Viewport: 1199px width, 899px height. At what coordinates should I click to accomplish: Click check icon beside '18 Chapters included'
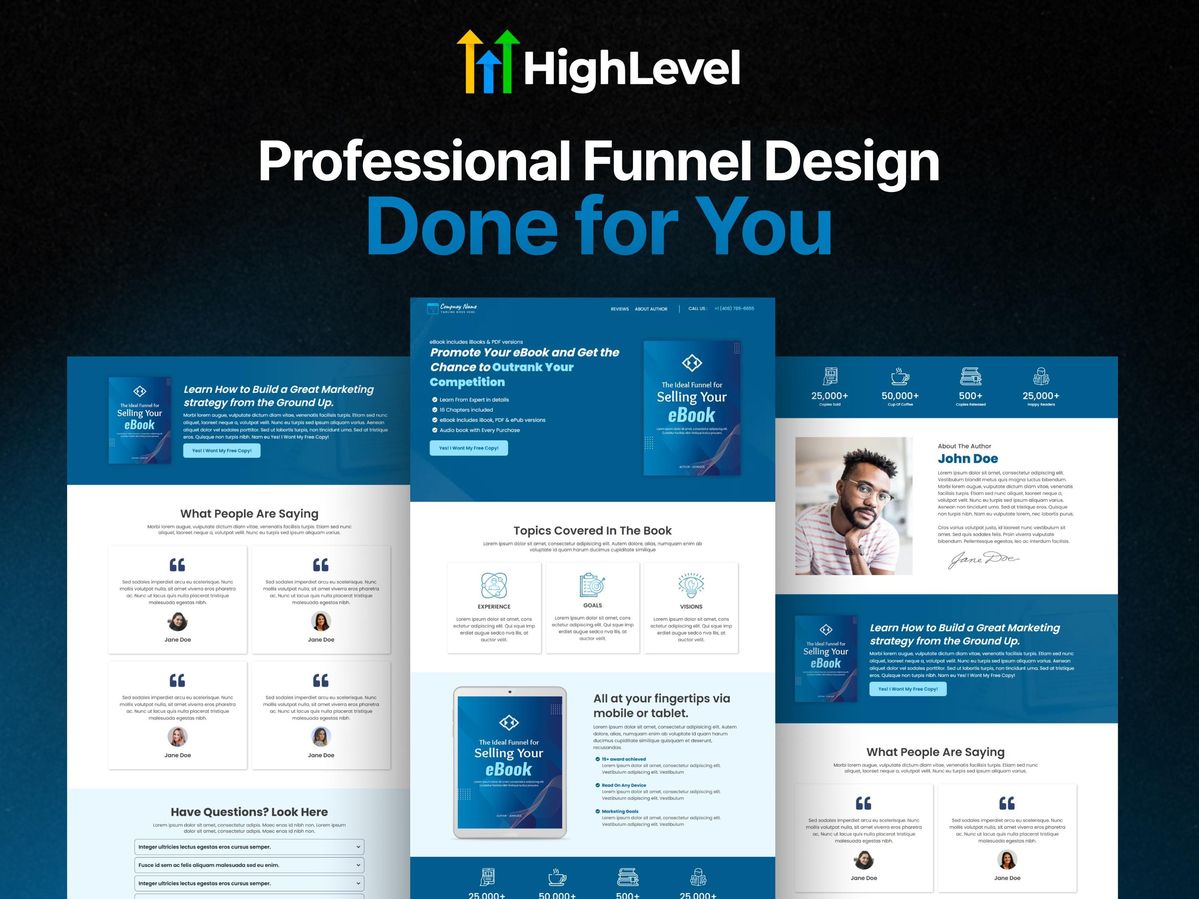434,410
